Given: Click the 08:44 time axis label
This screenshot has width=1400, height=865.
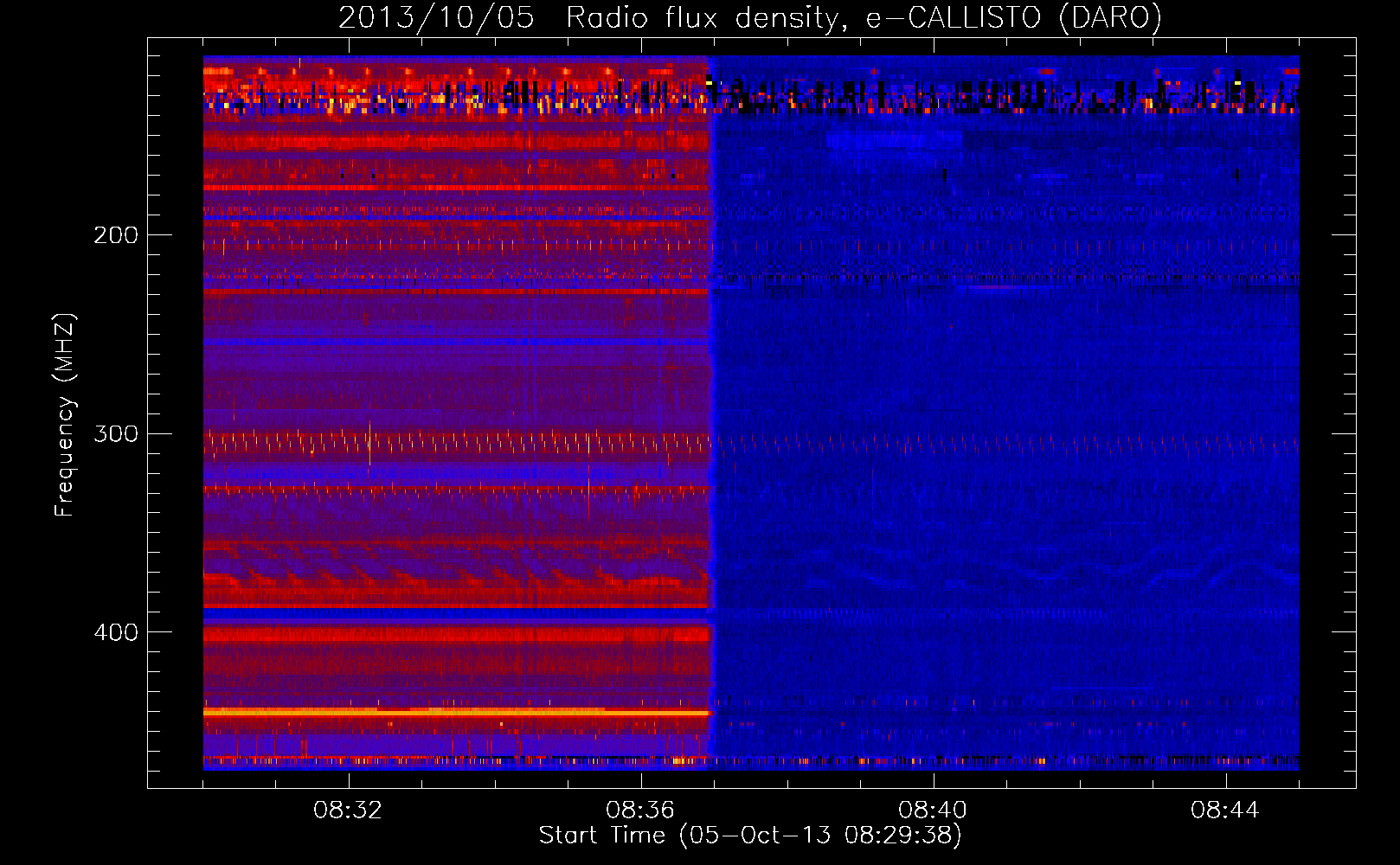Looking at the screenshot, I should (1225, 810).
